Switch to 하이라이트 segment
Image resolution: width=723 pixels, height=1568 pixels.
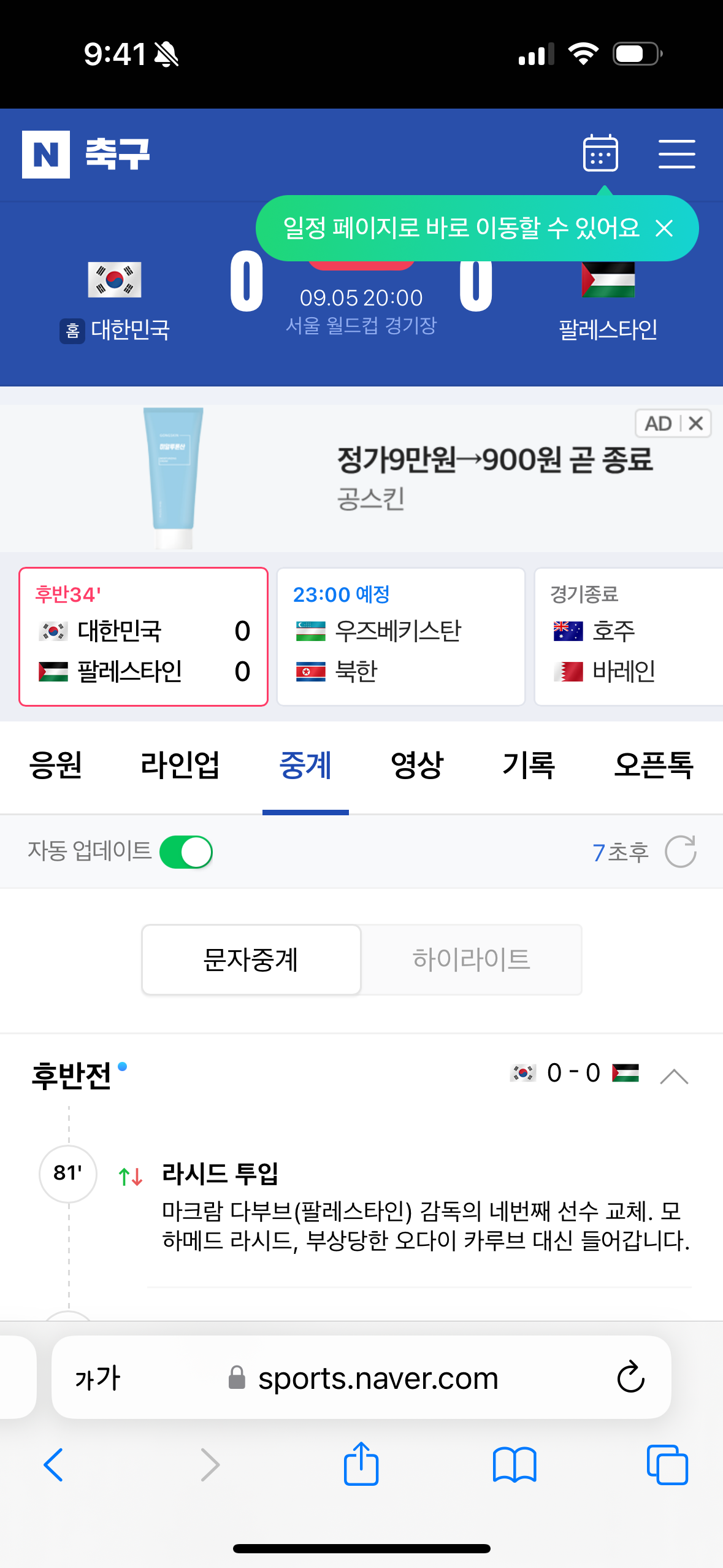[x=471, y=959]
